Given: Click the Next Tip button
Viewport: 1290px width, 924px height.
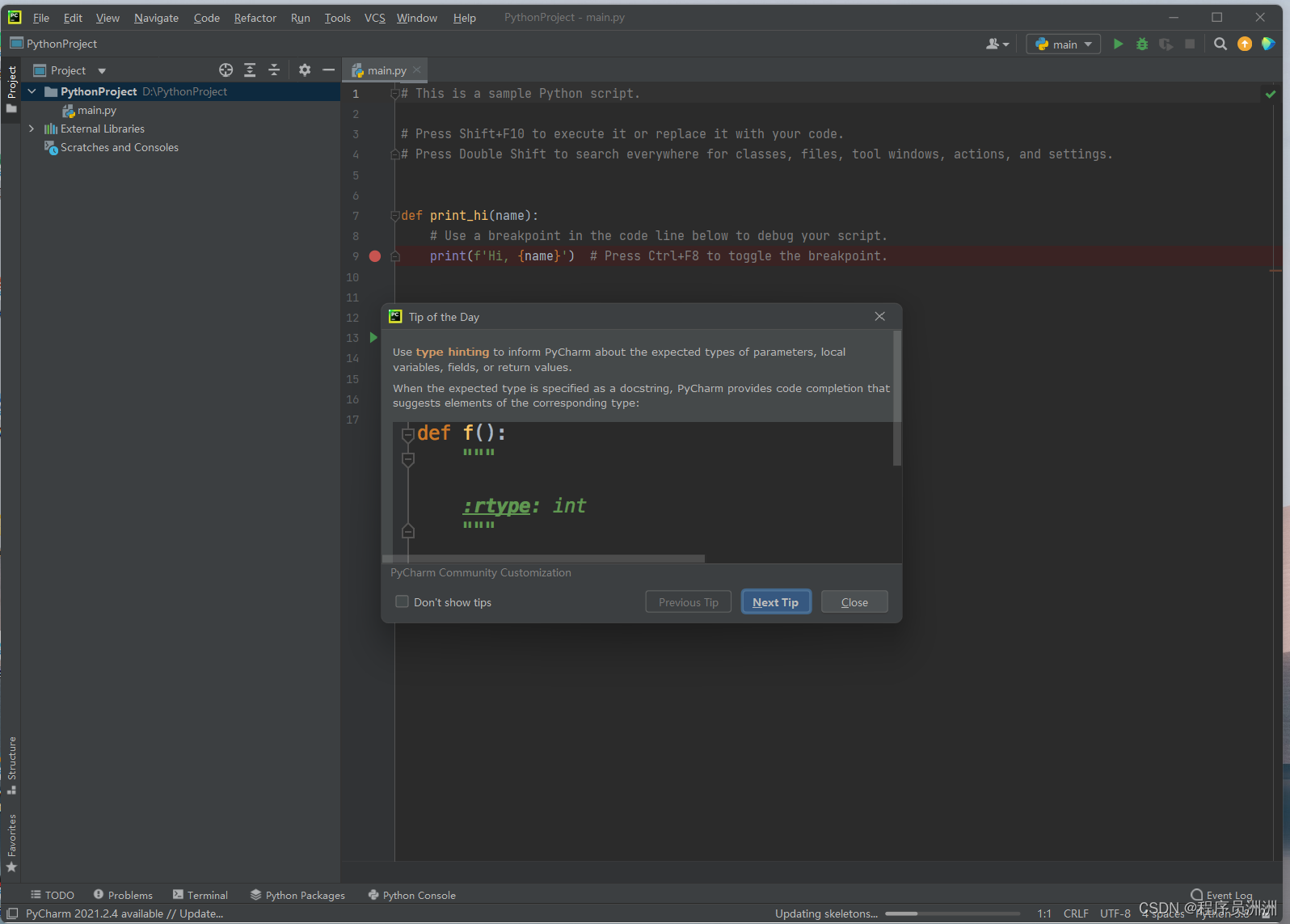Looking at the screenshot, I should pos(776,601).
